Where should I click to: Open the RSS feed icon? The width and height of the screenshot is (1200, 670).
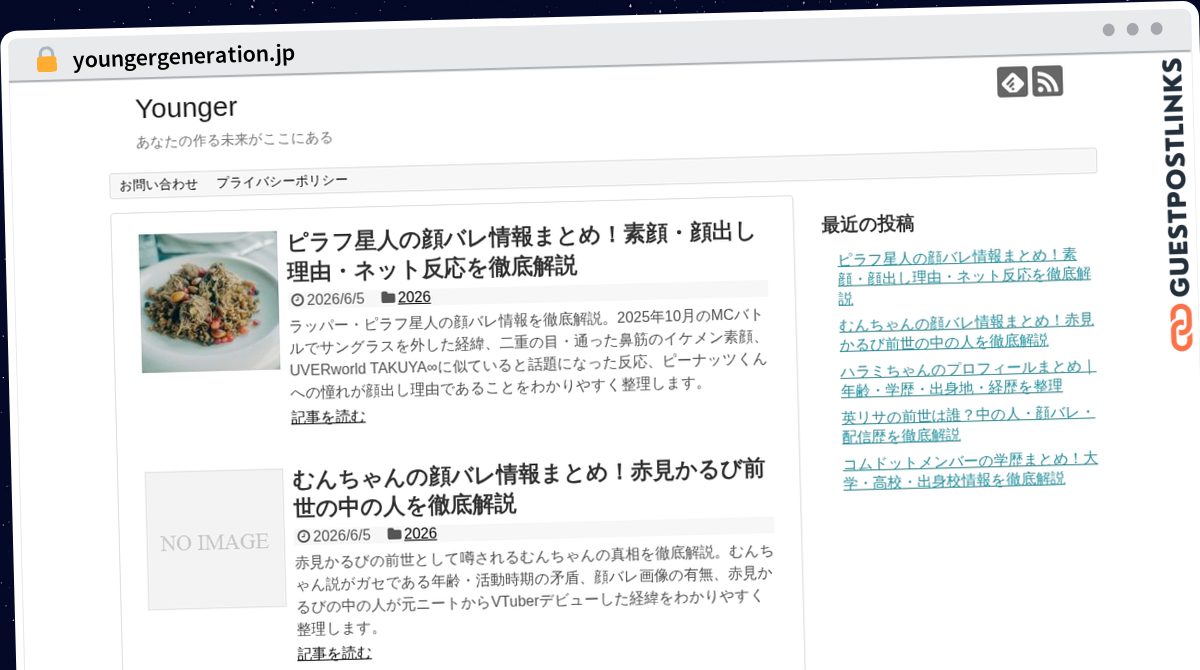[1047, 81]
